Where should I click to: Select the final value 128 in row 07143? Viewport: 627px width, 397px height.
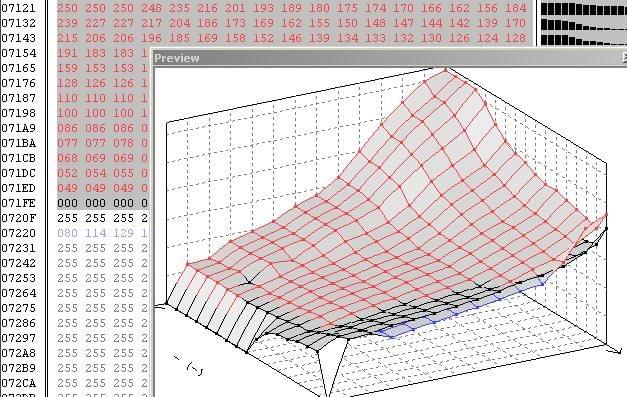[x=515, y=38]
